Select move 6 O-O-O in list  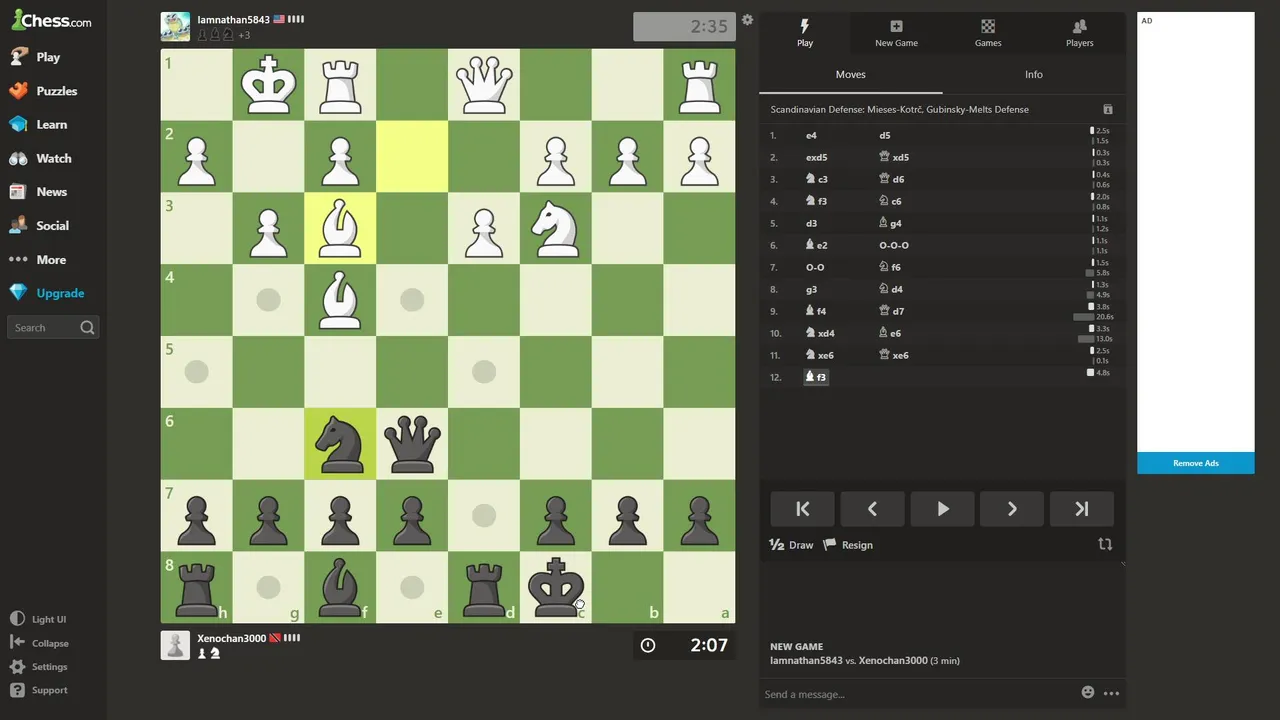894,245
